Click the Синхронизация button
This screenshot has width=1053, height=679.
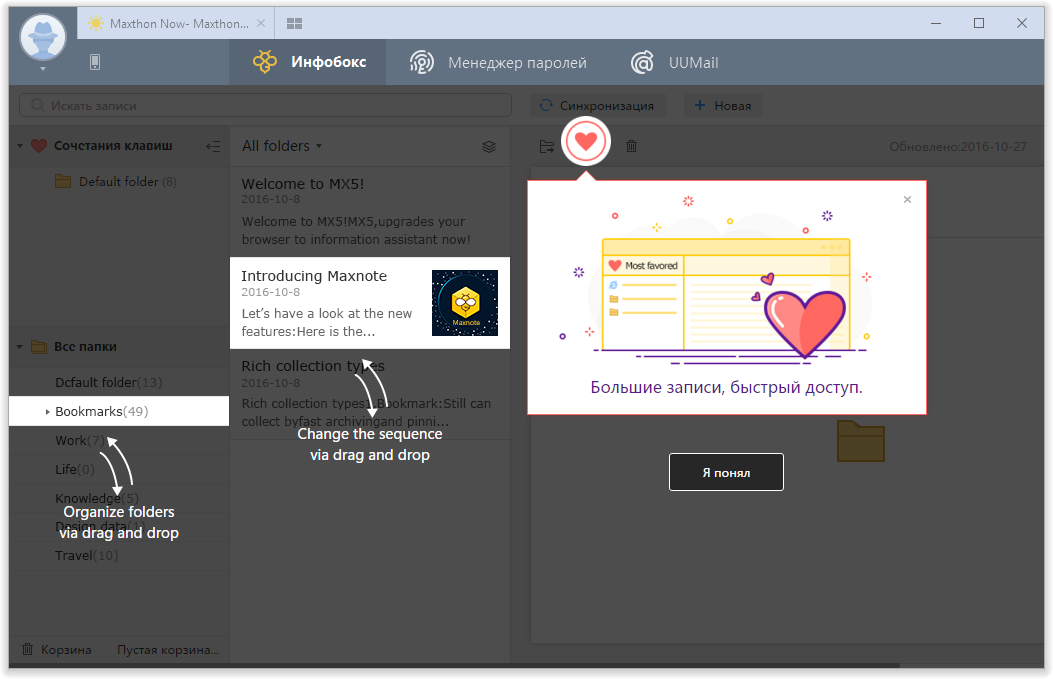(598, 105)
